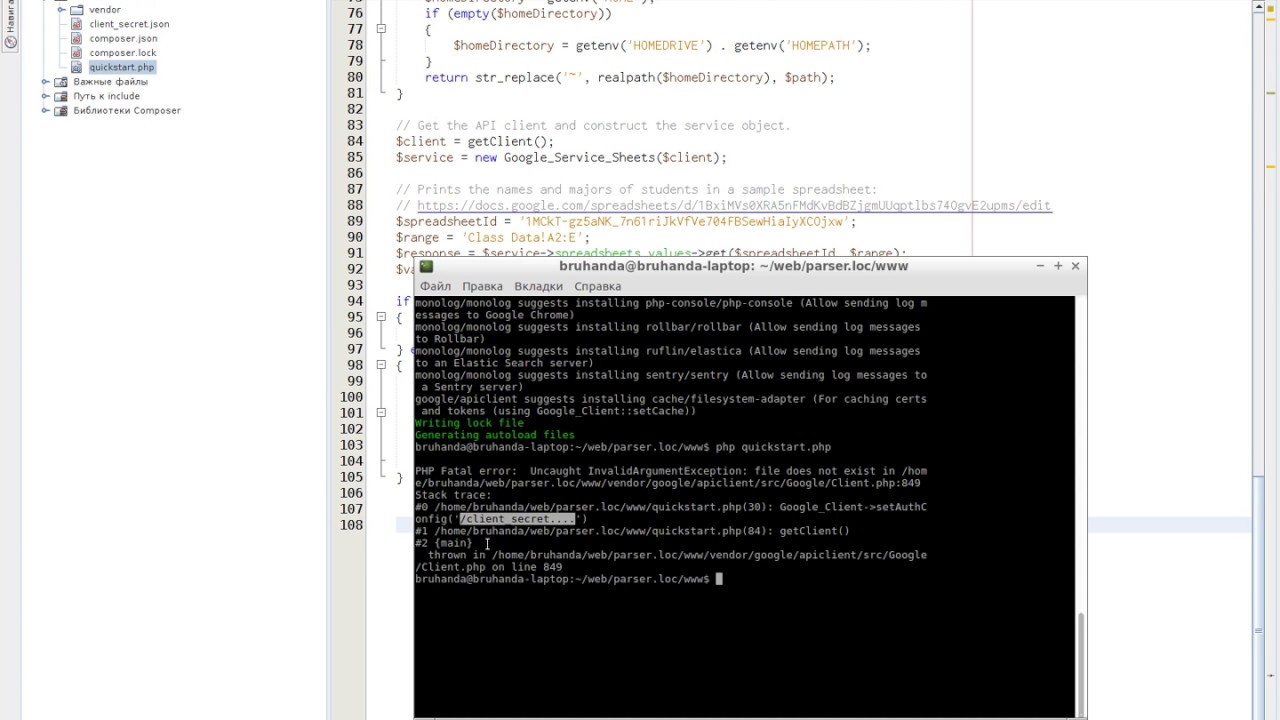
Task: Open the Файл menu in terminal
Action: point(435,286)
